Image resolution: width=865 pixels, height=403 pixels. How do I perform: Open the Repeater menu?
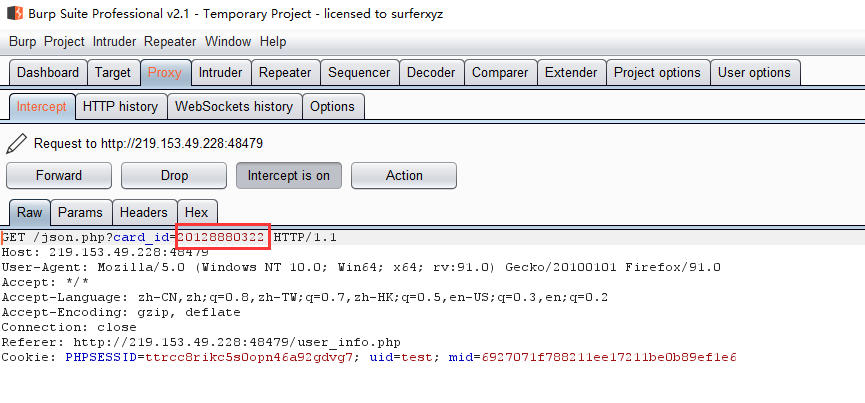click(x=170, y=41)
